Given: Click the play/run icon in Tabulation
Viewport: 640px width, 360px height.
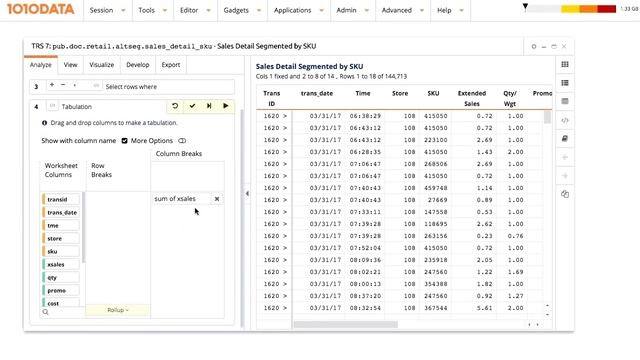Looking at the screenshot, I should click(226, 106).
